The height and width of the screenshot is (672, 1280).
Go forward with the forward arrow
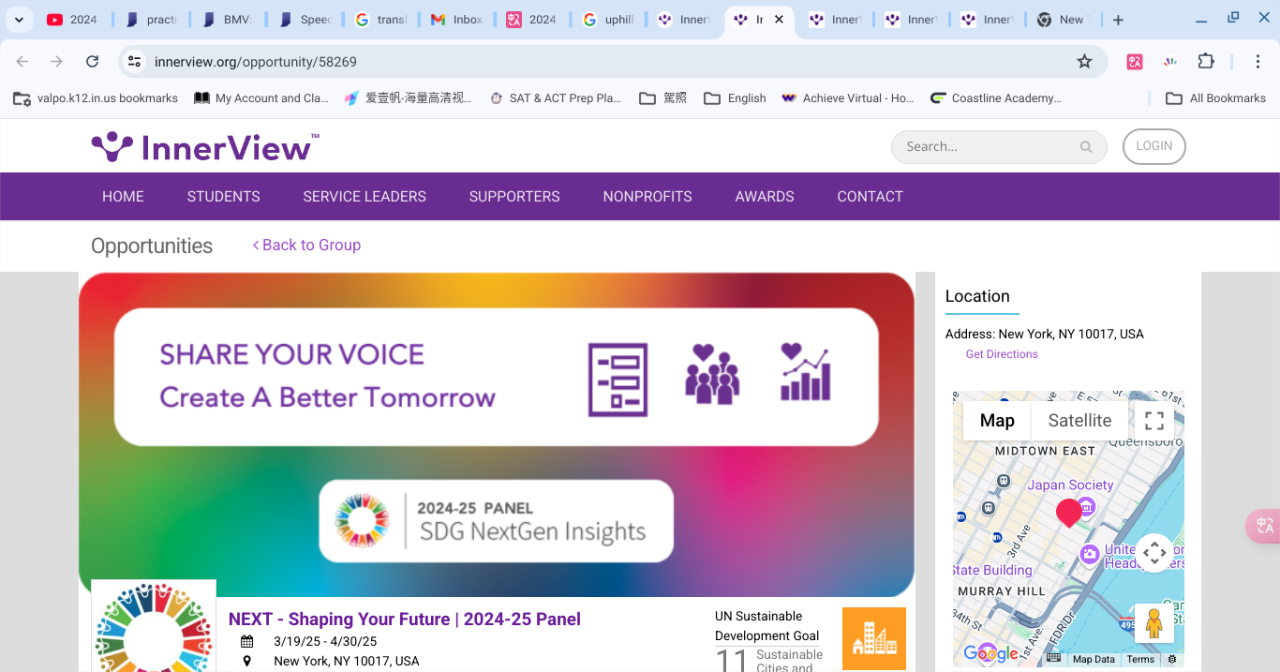pos(57,61)
